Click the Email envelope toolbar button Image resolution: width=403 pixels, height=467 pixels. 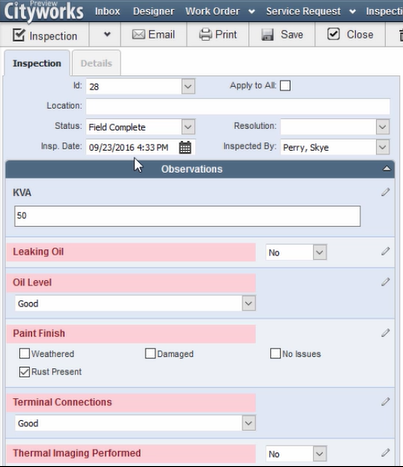pyautogui.click(x=154, y=34)
